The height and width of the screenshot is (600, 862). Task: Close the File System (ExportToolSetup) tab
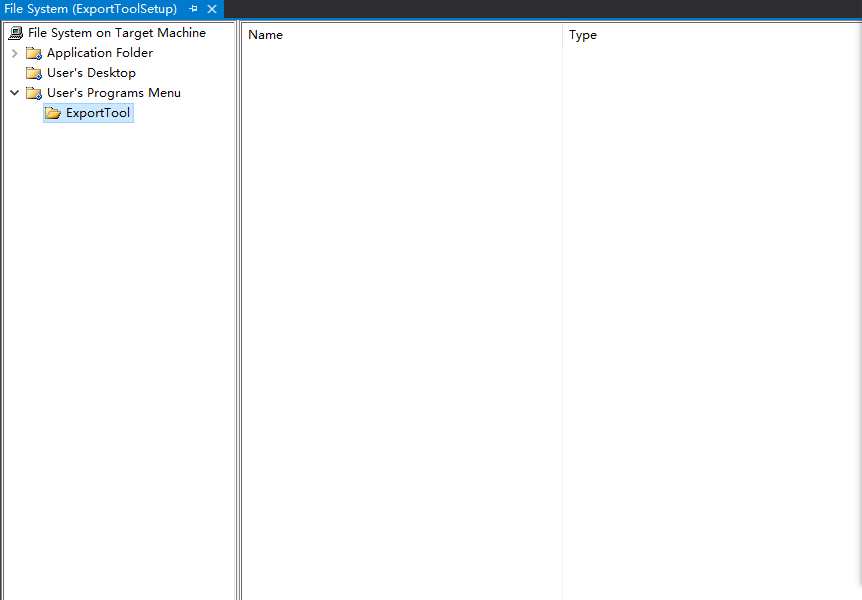[212, 9]
